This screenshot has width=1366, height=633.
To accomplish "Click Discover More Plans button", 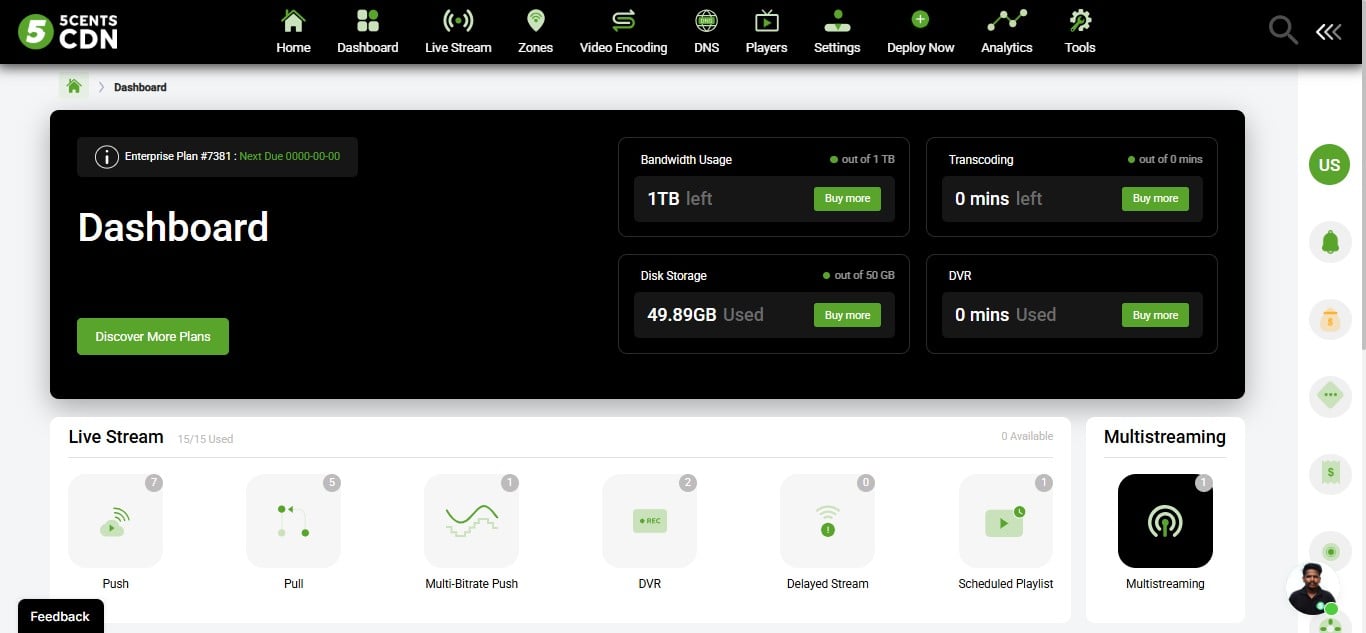I will coord(153,337).
